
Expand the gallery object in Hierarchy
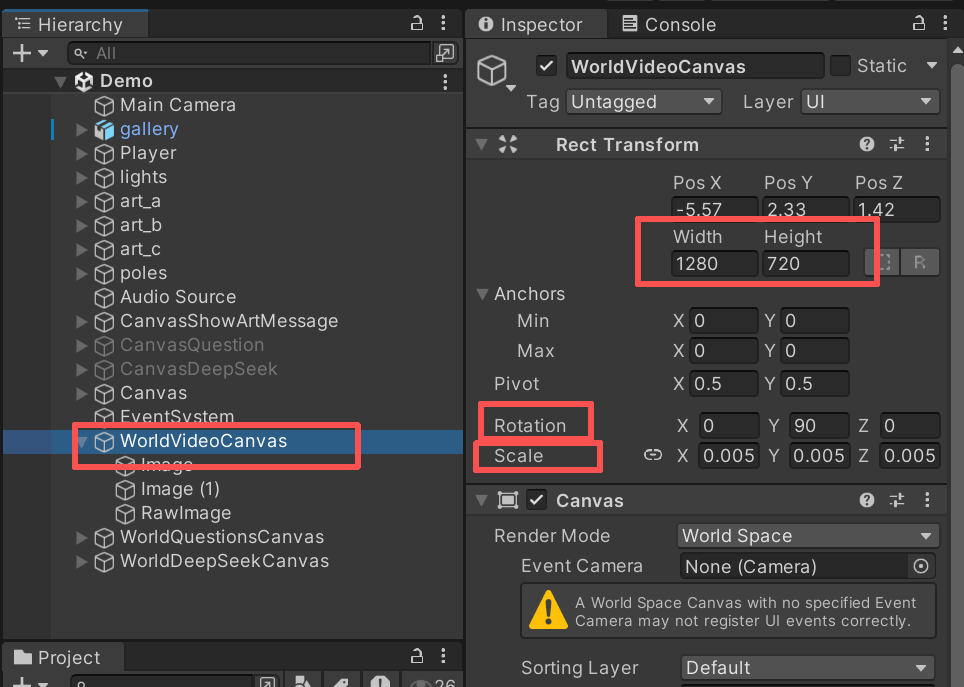click(81, 129)
